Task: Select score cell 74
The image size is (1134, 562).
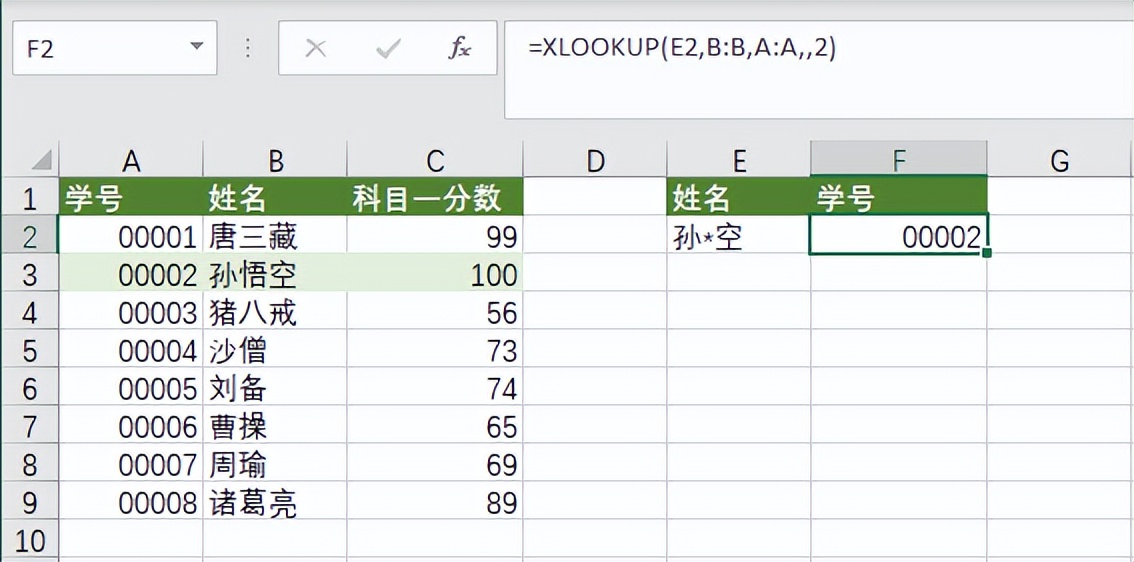Action: (x=435, y=386)
